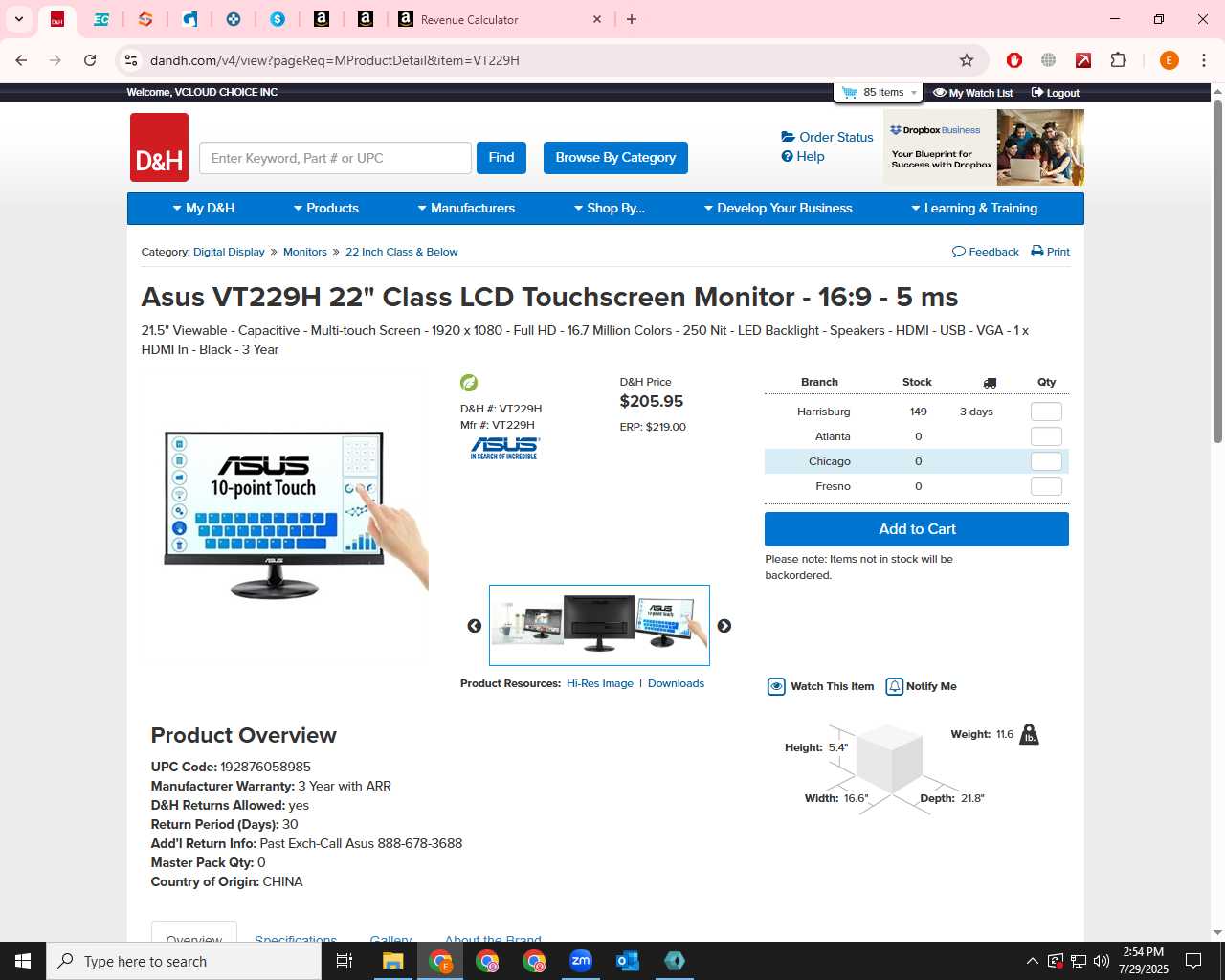Click the ASUS brand logo
The height and width of the screenshot is (980, 1225).
click(x=505, y=448)
